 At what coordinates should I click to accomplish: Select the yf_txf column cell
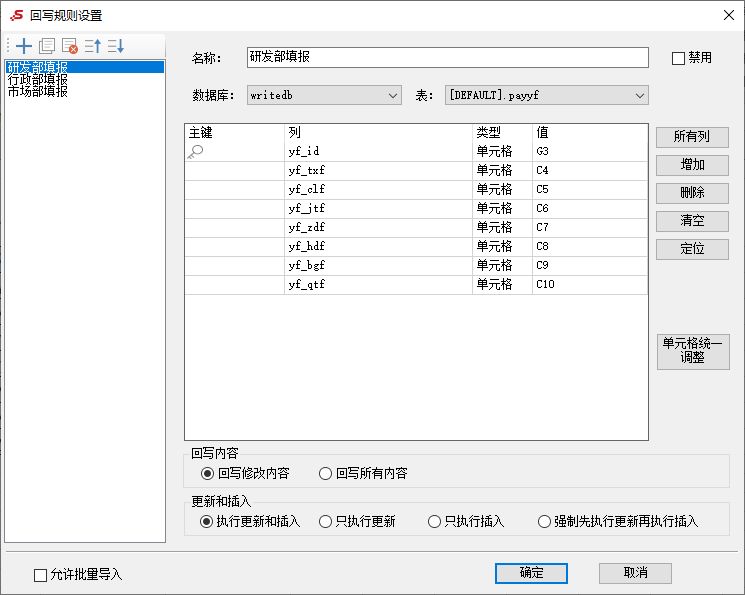pos(378,171)
